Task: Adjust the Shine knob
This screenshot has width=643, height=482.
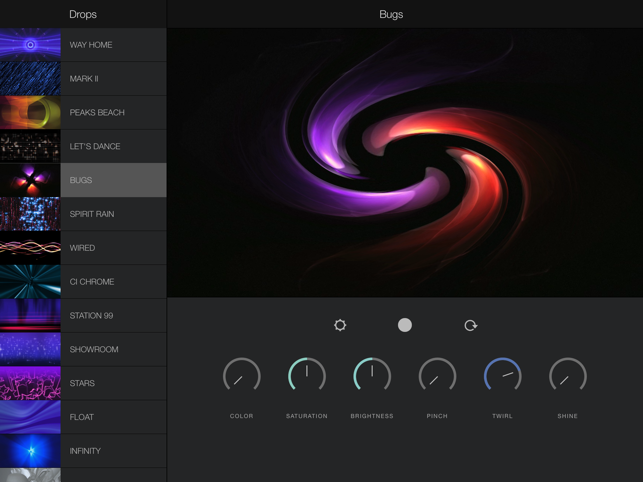Action: (x=568, y=375)
